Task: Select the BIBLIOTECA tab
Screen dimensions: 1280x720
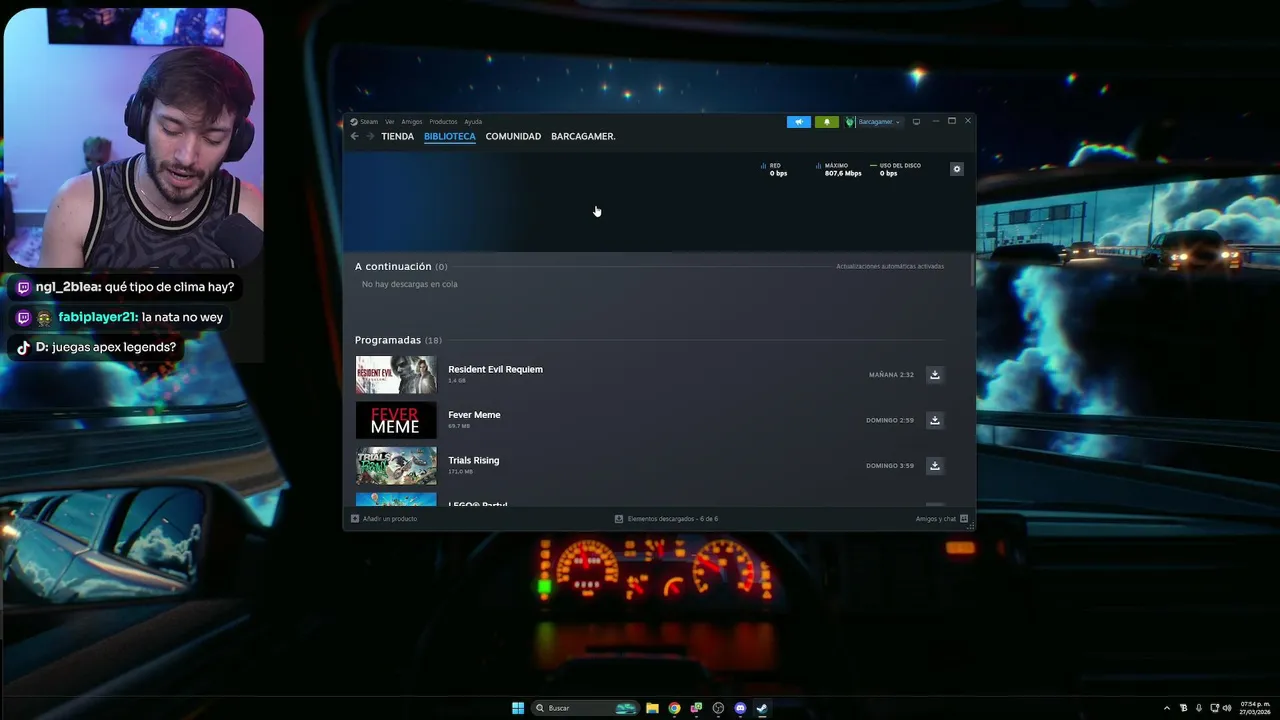Action: [450, 136]
